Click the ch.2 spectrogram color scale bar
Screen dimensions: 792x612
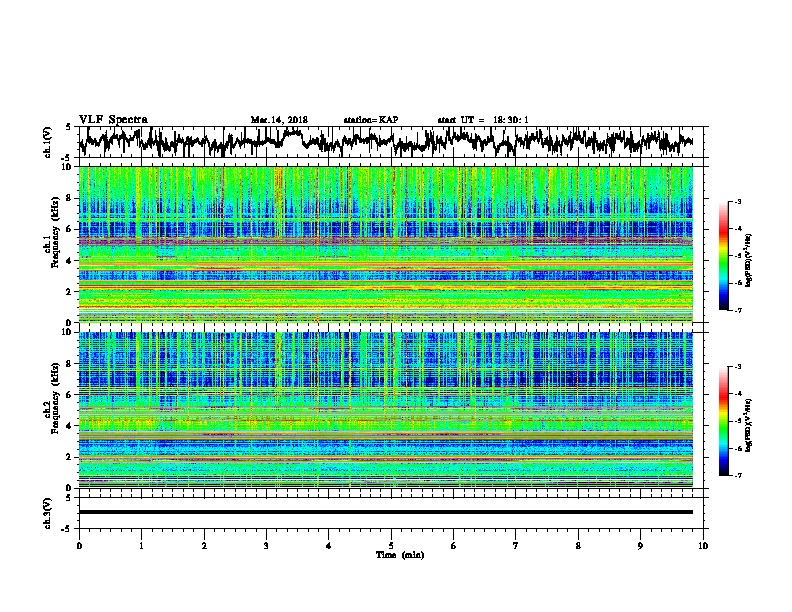pyautogui.click(x=724, y=421)
